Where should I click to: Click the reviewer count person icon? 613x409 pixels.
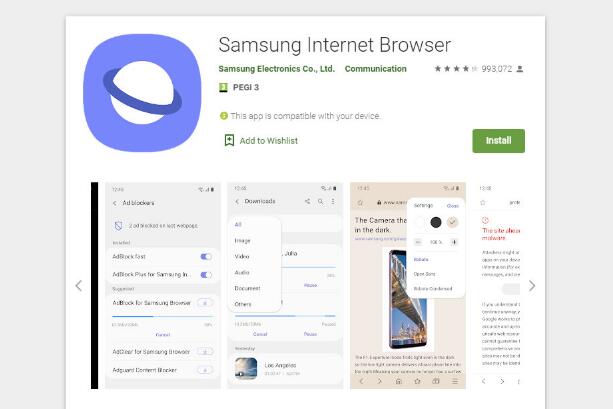click(x=520, y=69)
